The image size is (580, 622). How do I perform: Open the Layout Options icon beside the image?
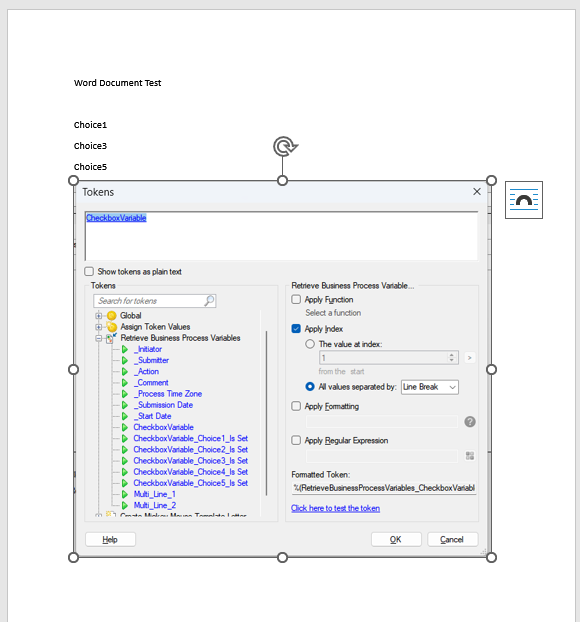pos(524,200)
